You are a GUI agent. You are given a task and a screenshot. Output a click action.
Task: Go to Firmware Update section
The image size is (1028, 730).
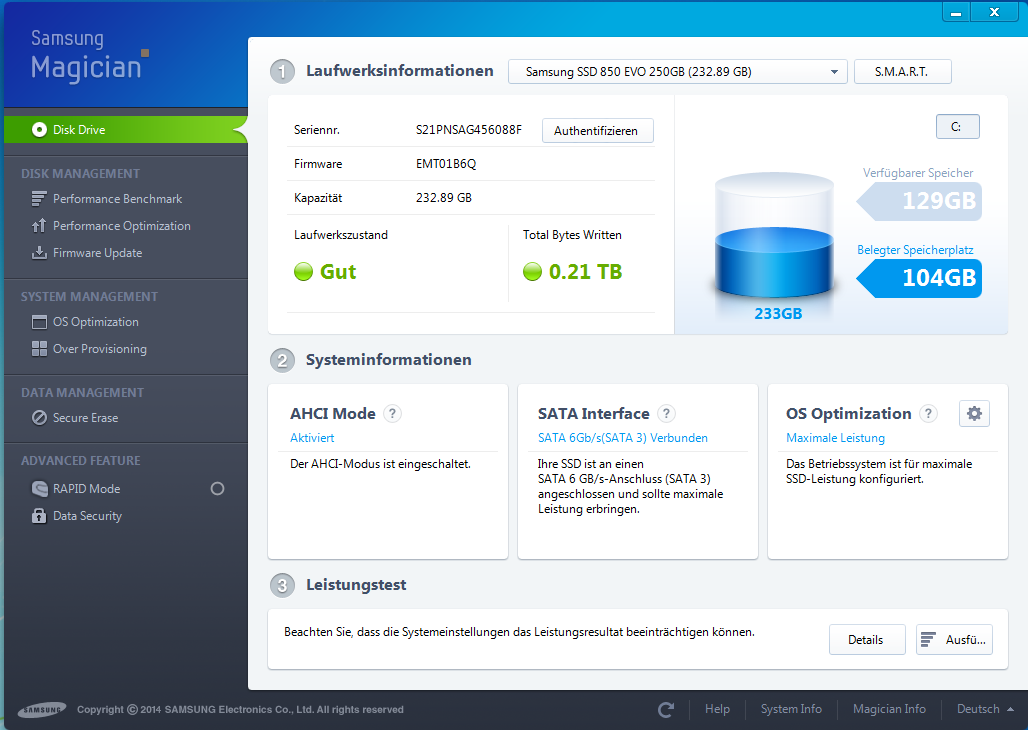coord(98,253)
